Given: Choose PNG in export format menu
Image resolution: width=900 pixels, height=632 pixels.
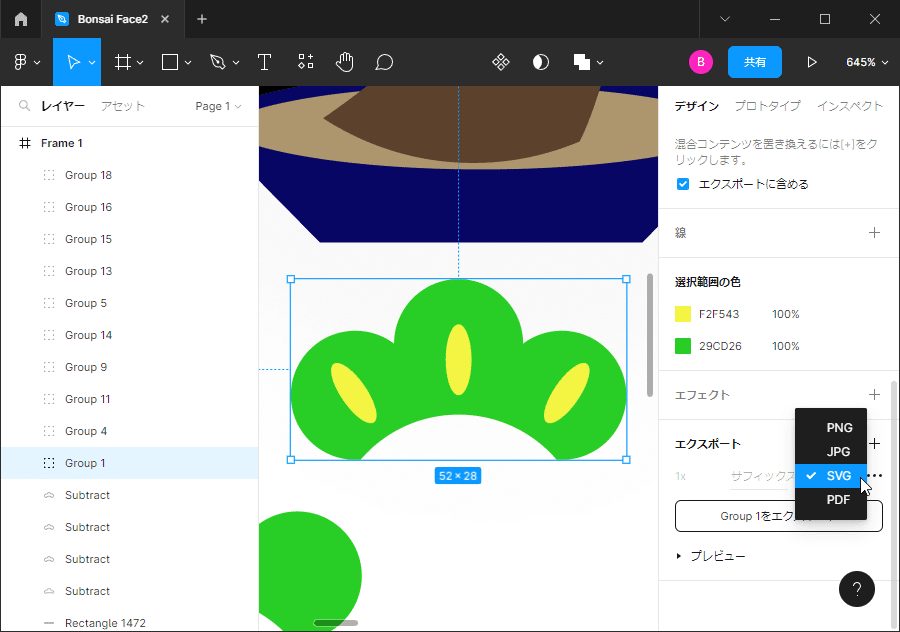Looking at the screenshot, I should [x=831, y=428].
